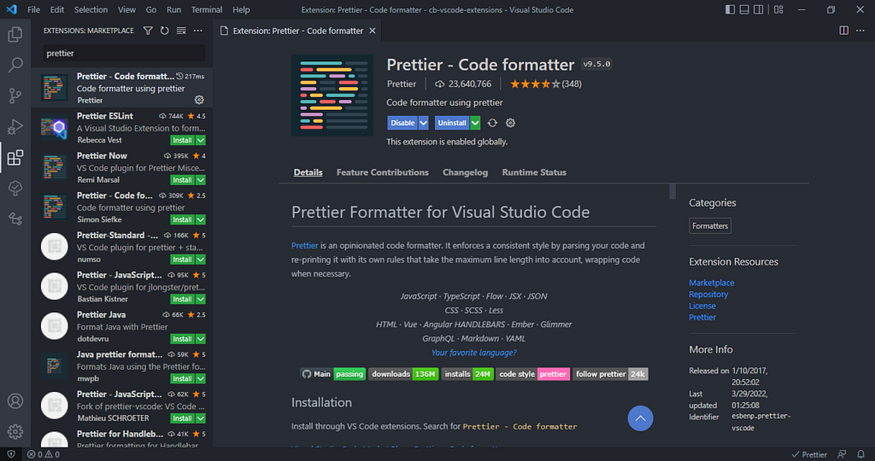Open Disable dropdown arrow
The height and width of the screenshot is (461, 875).
coord(424,123)
